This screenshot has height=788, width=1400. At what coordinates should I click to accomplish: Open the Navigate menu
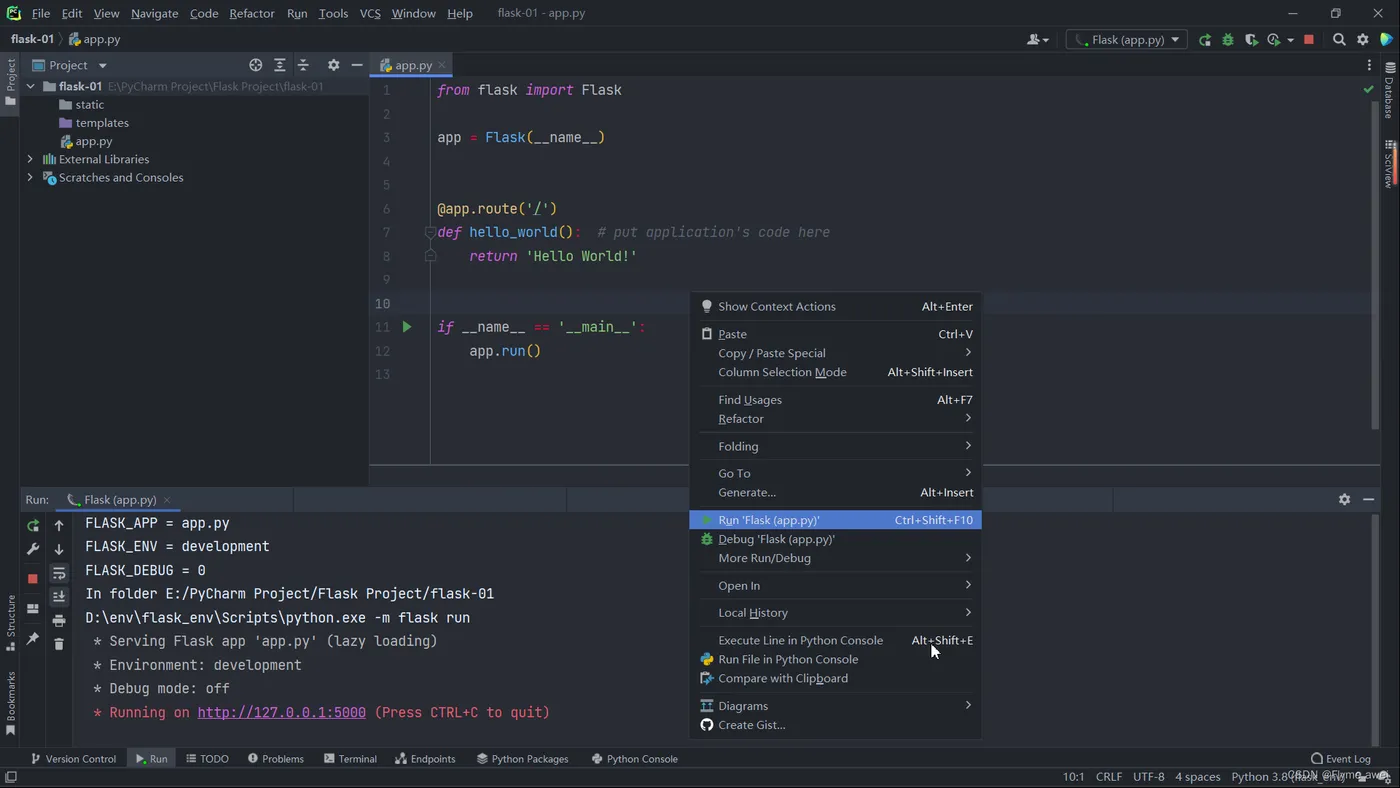coord(154,13)
